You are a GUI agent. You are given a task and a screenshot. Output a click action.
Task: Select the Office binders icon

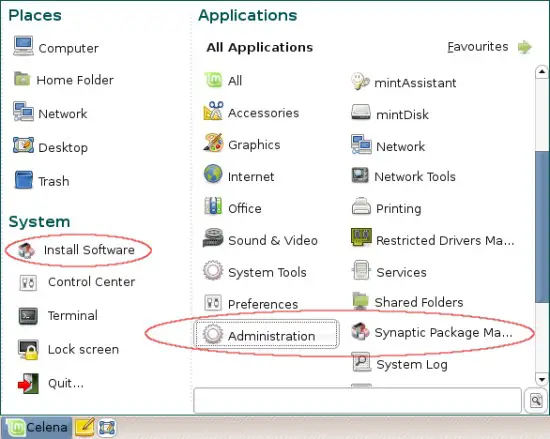click(213, 206)
